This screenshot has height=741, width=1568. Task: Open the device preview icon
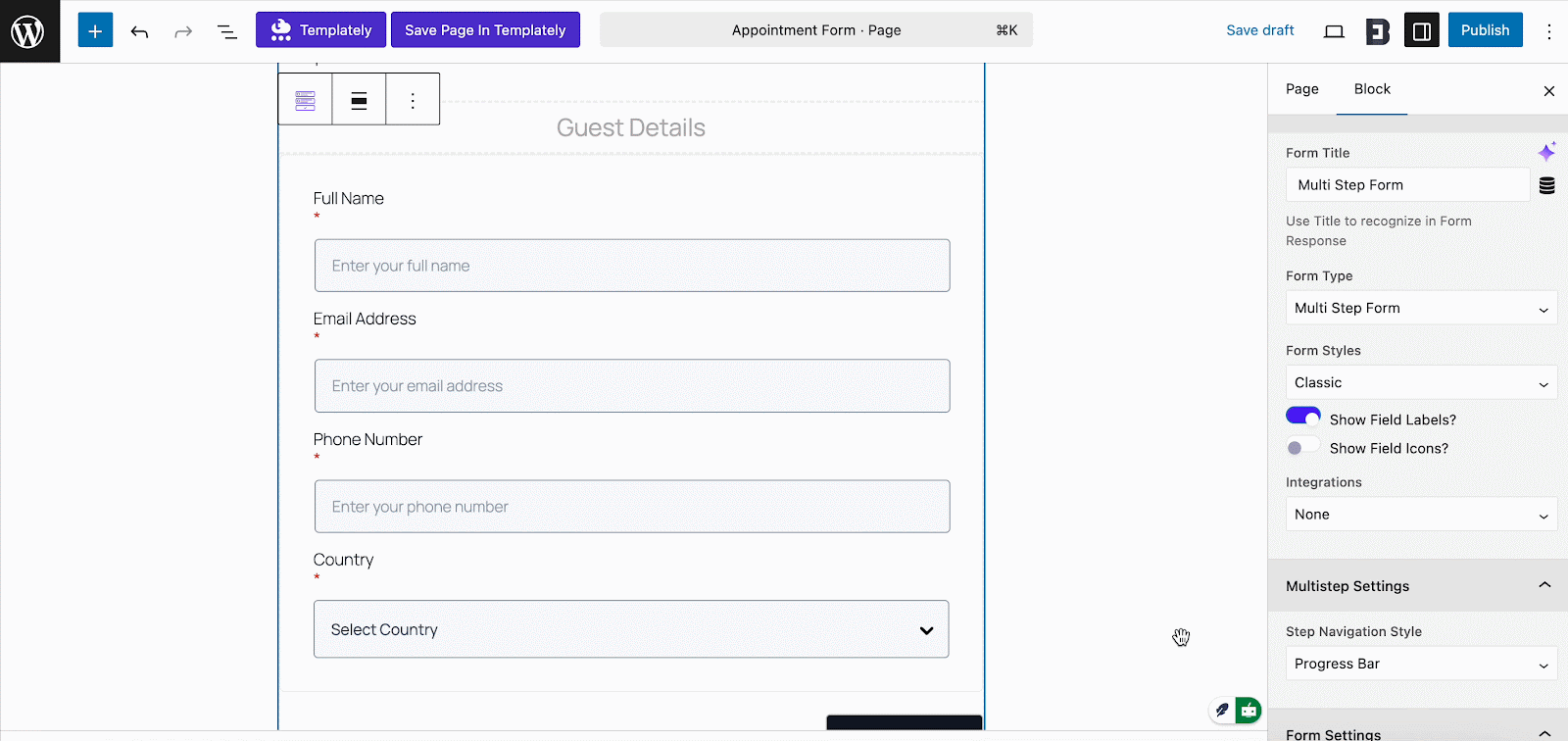pos(1334,31)
